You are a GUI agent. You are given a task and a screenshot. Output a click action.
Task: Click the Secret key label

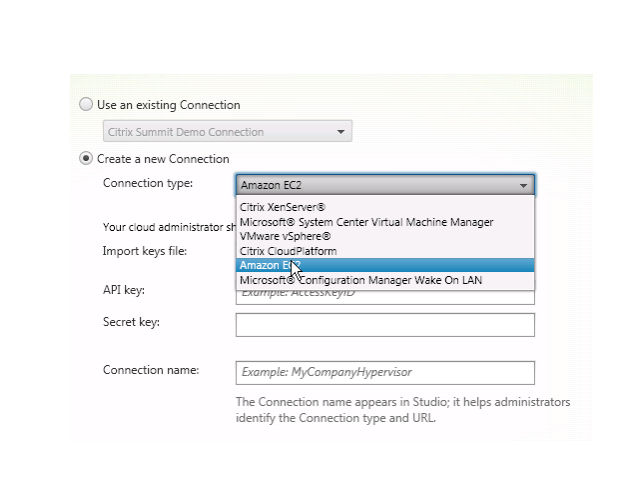pos(131,322)
